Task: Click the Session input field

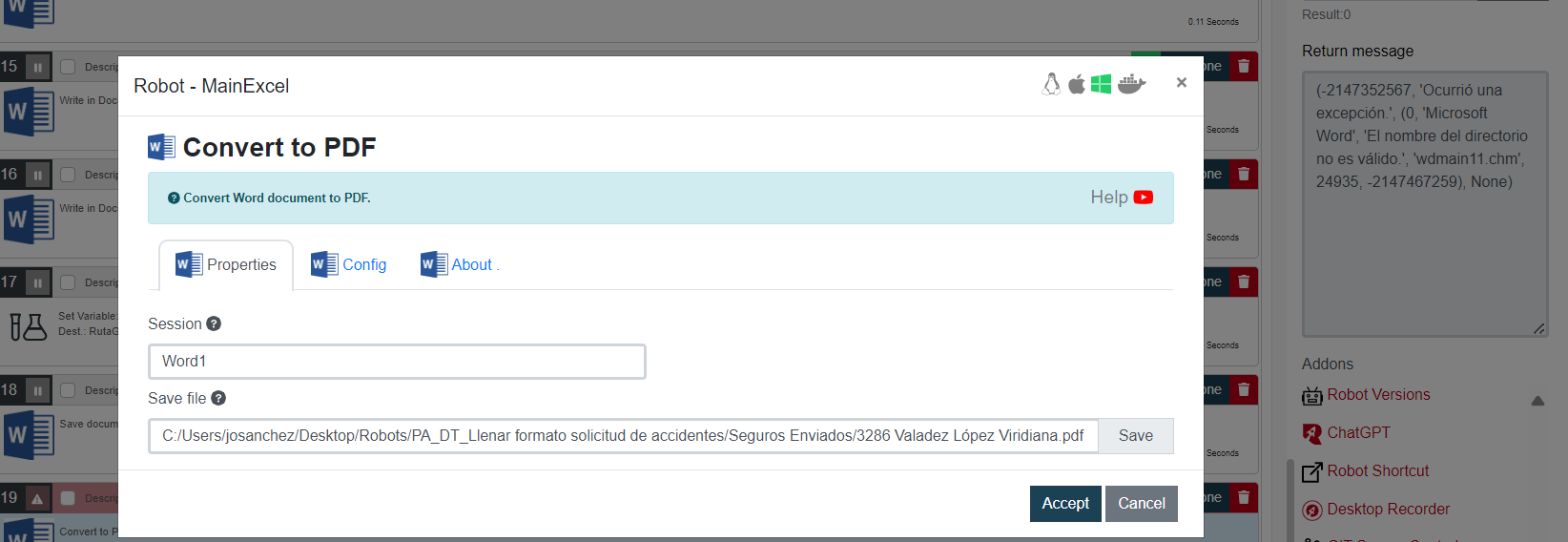Action: (397, 362)
